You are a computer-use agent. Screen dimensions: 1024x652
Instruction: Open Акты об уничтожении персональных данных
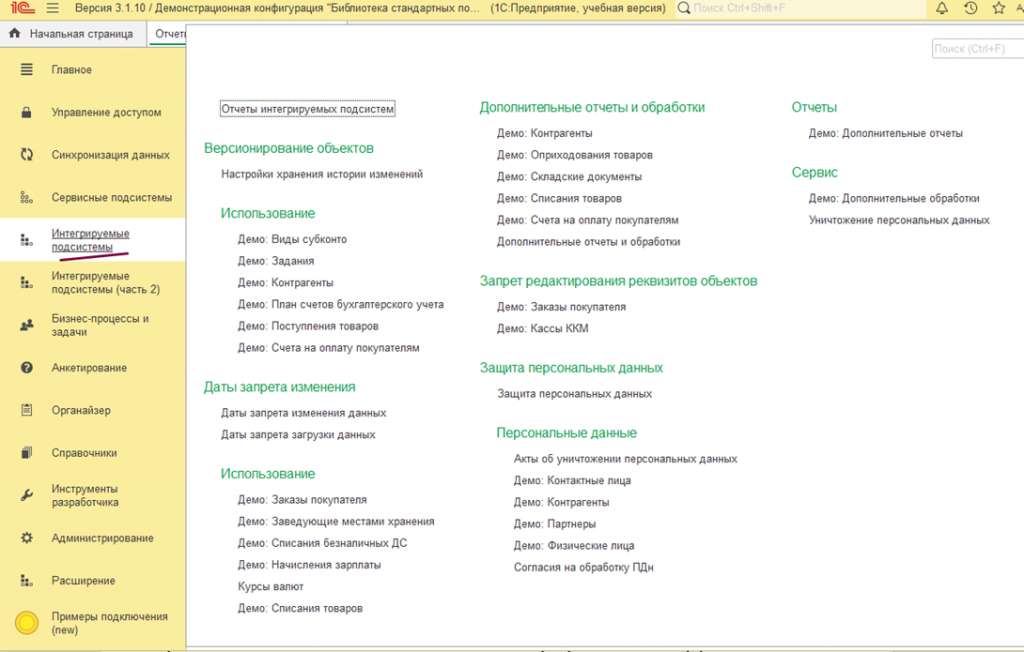coord(626,459)
